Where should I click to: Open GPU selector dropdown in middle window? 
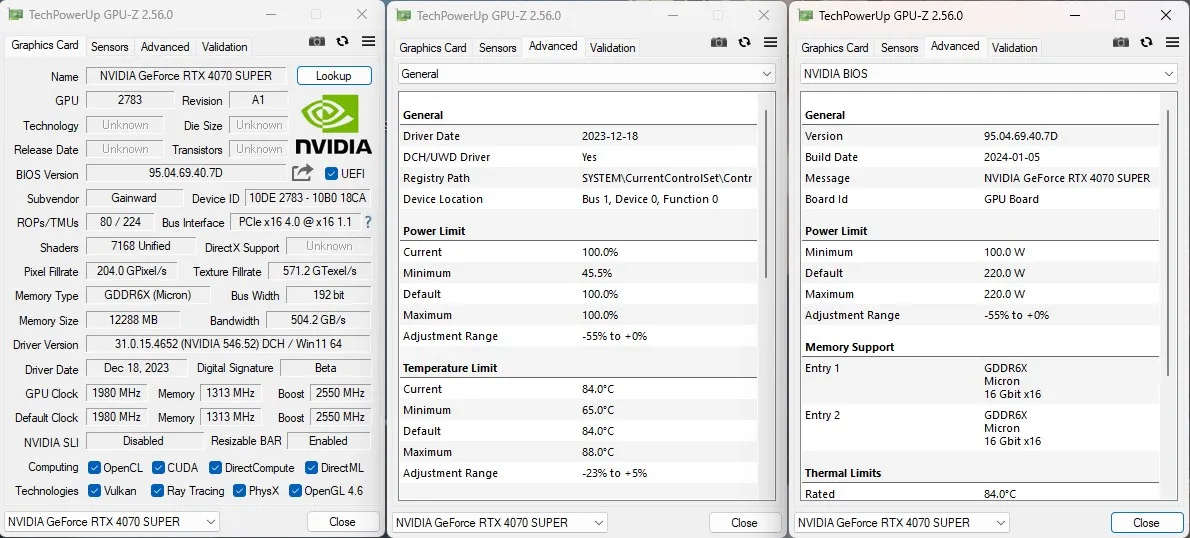pyautogui.click(x=500, y=523)
